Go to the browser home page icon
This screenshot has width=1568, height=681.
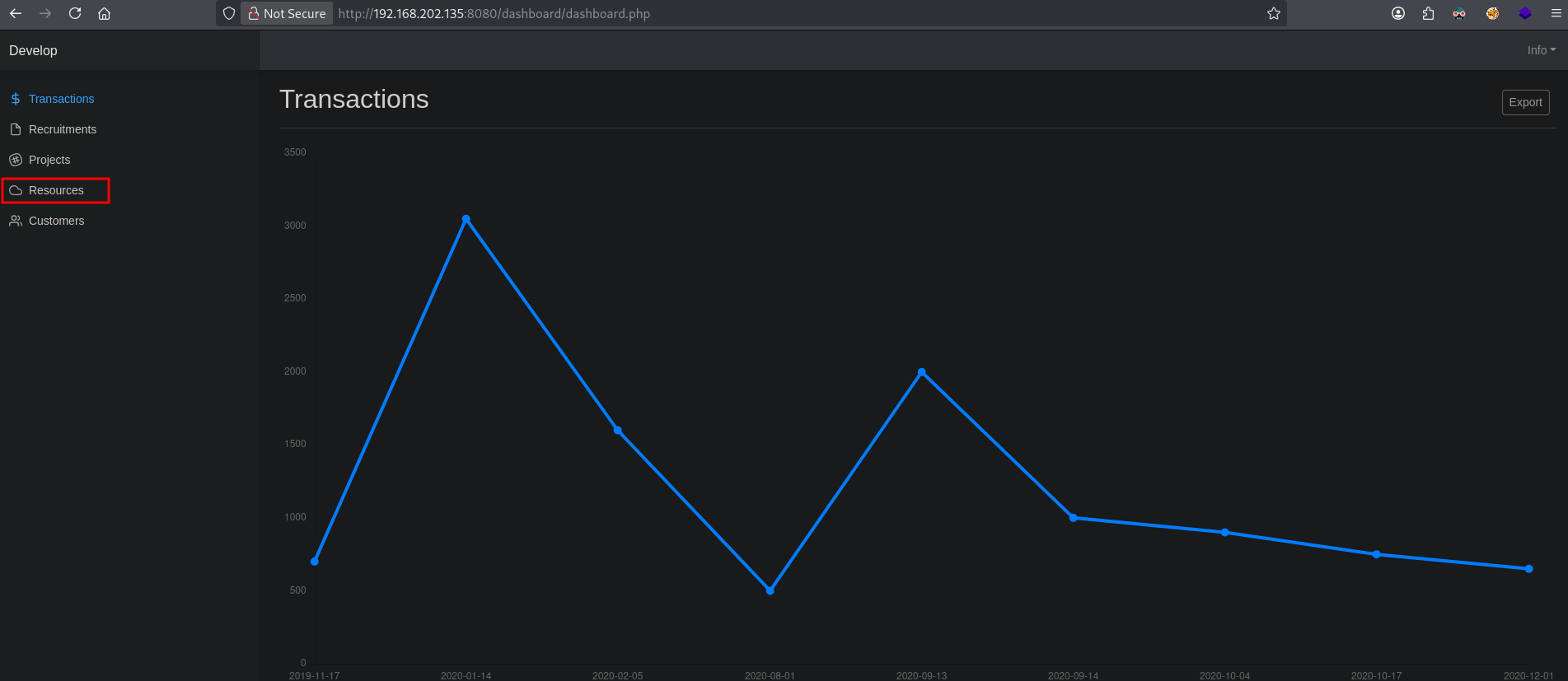(x=105, y=13)
